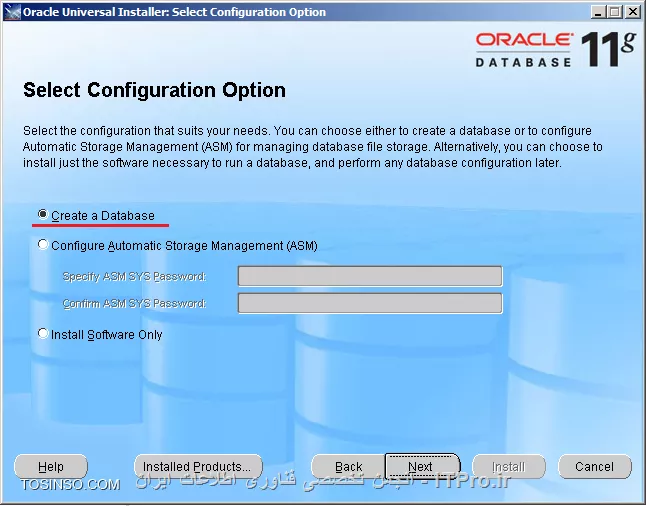
Task: Click the Confirm ASM SYS Password label
Action: coord(134,304)
